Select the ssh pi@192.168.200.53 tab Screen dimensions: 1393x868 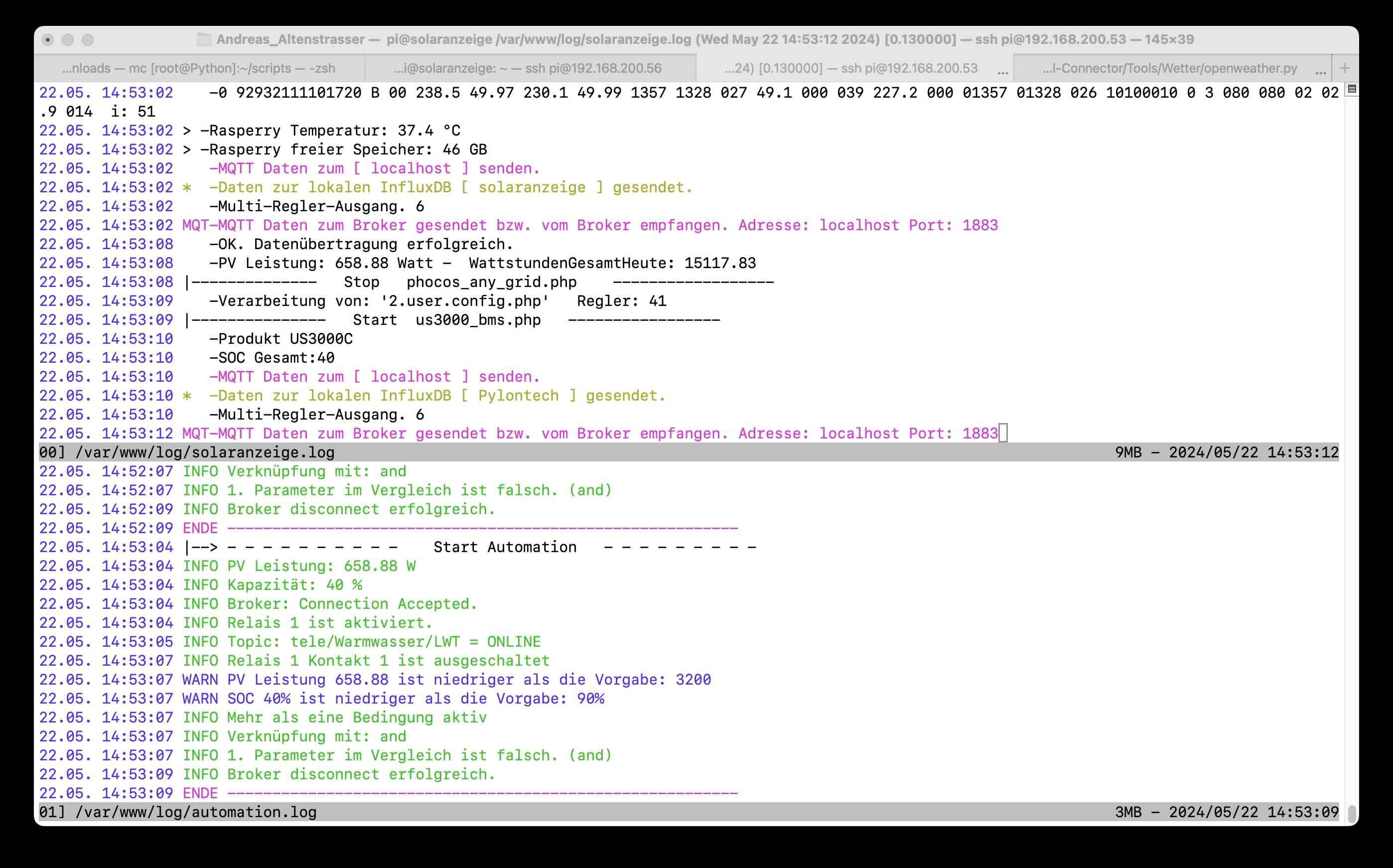click(x=850, y=68)
